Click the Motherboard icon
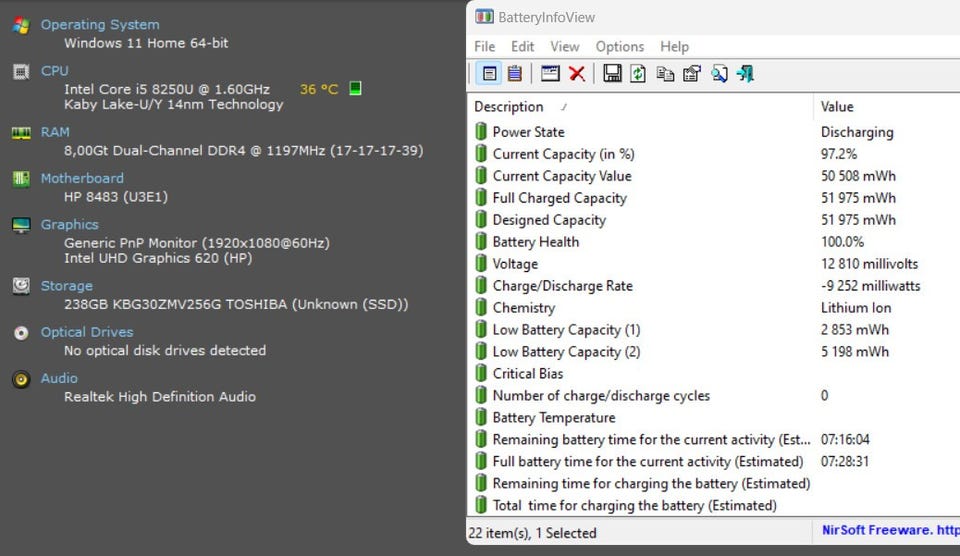The width and height of the screenshot is (960, 556). click(x=21, y=179)
